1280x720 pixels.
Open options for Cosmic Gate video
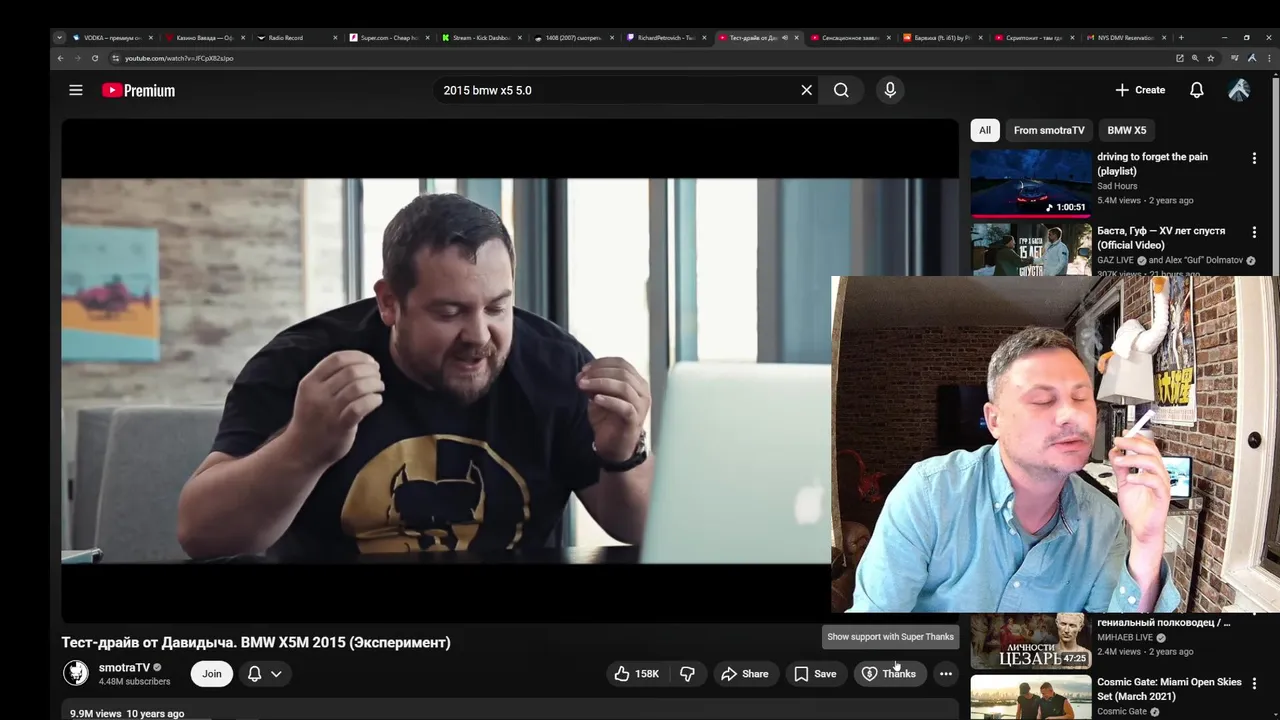[x=1254, y=683]
